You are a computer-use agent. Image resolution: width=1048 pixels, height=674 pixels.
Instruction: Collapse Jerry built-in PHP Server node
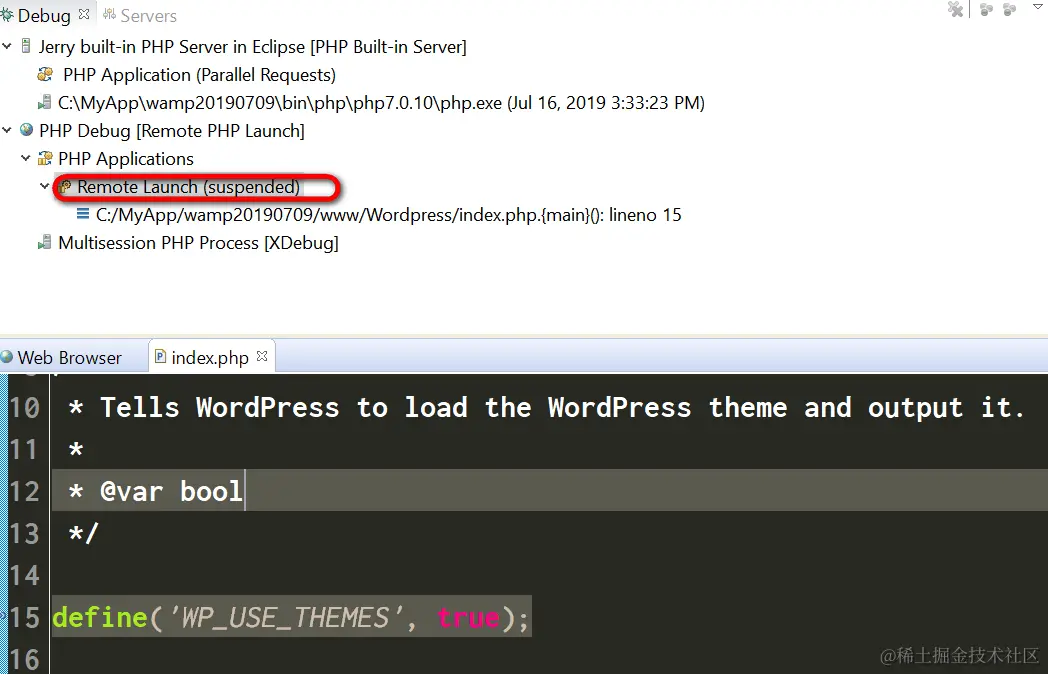point(7,46)
